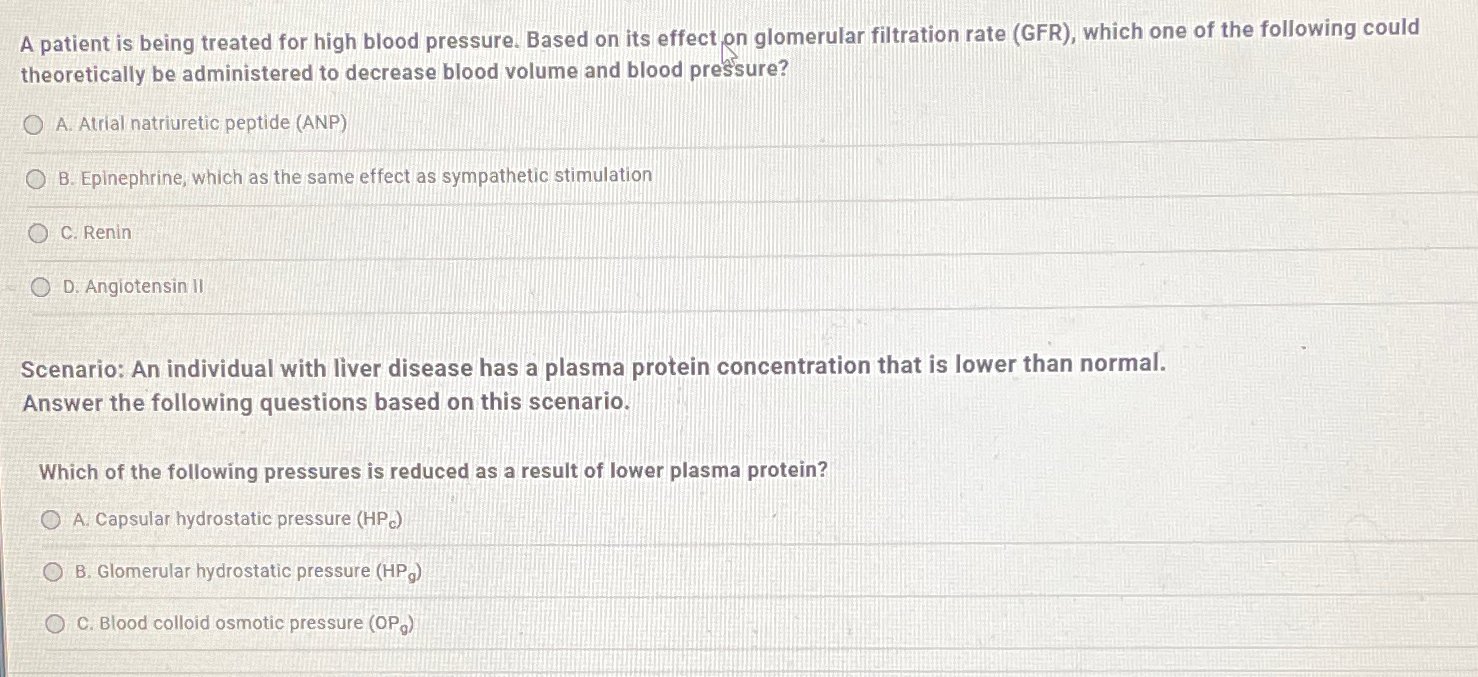
Task: Click the 'B. Glomerular hydrostatic pressure (HPg)' label
Action: [248, 573]
